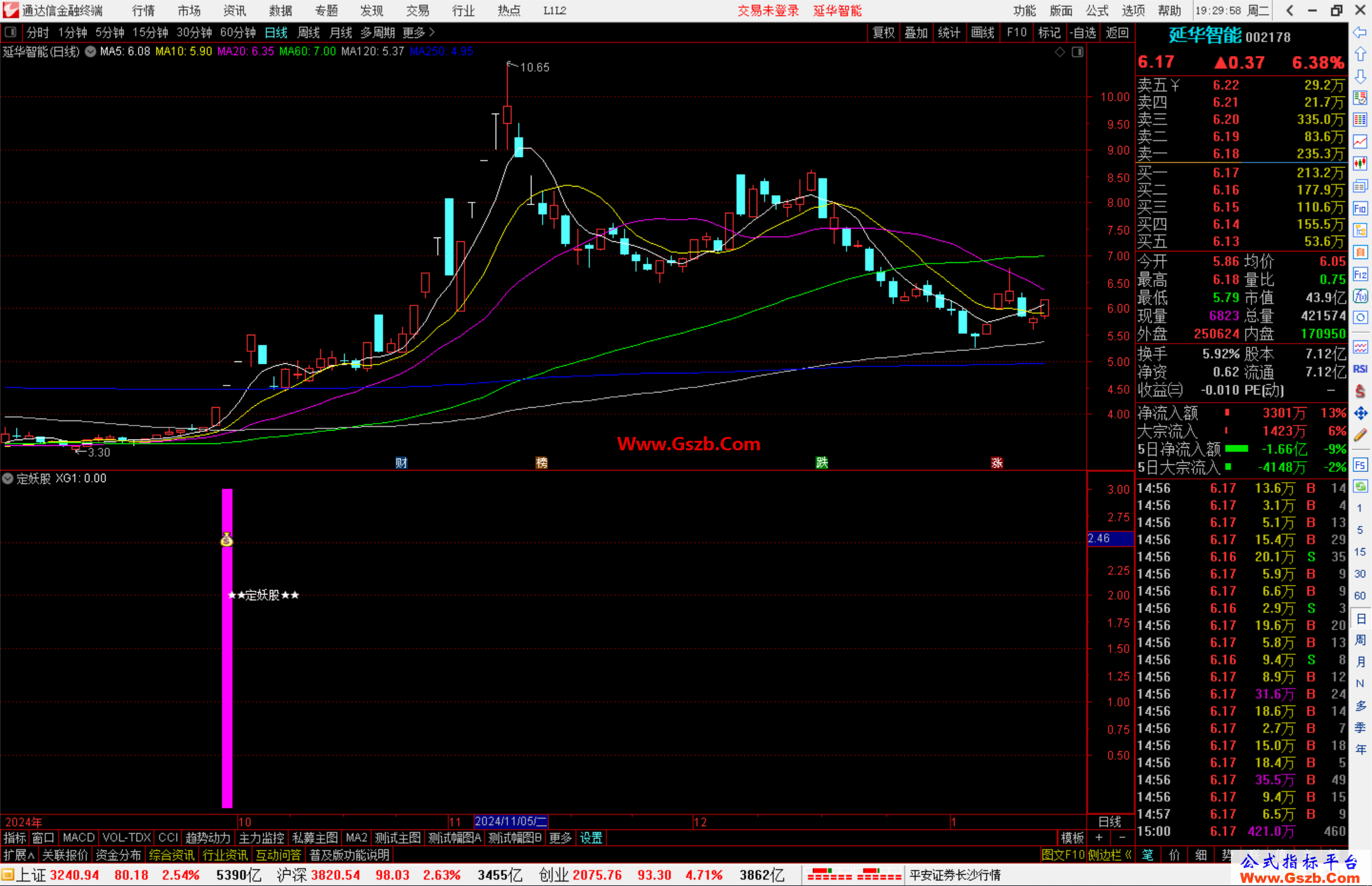The image size is (1372, 886).
Task: Open the f(x) formula manager icon
Action: [x=1360, y=296]
